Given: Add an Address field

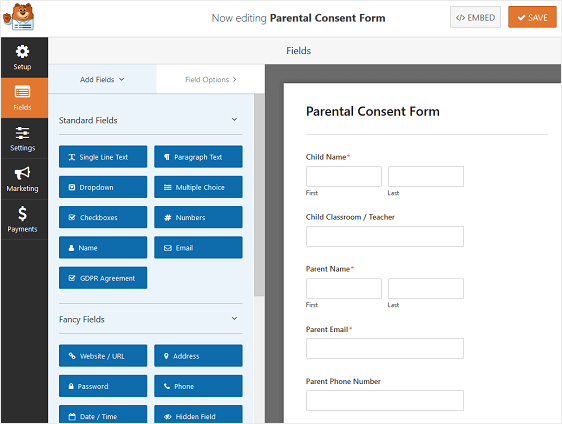Looking at the screenshot, I should 198,356.
